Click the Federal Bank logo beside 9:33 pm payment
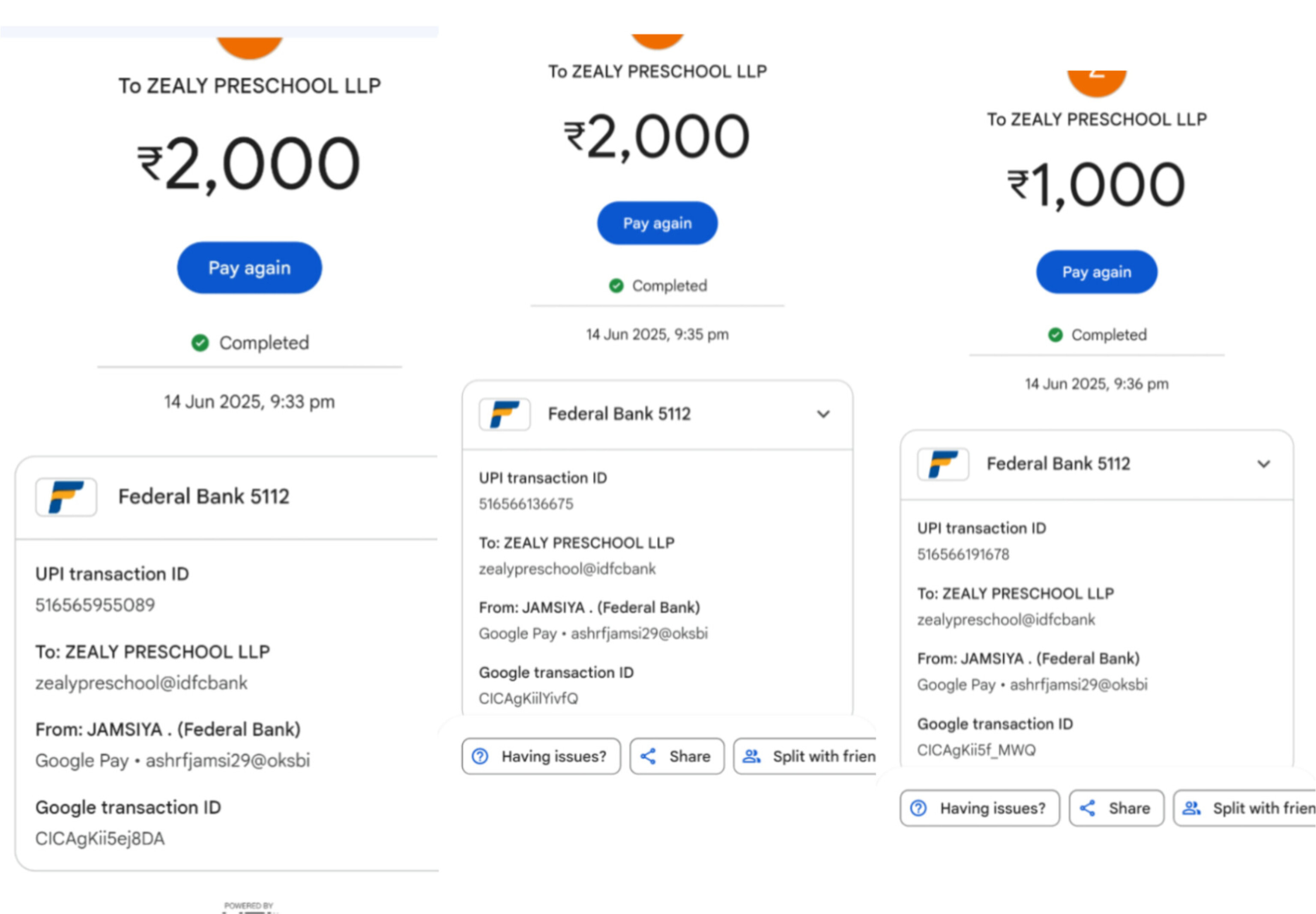 66,497
